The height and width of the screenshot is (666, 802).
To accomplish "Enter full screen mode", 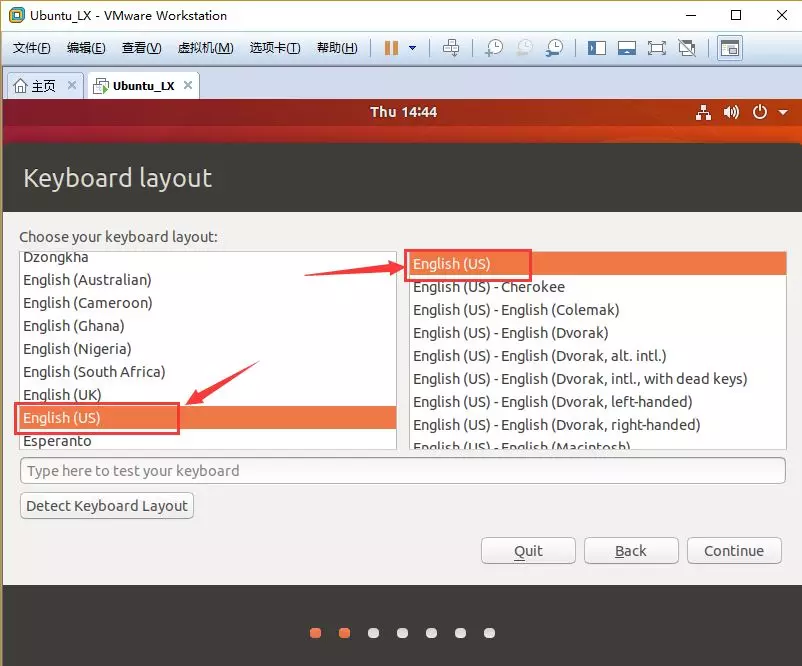I will tap(657, 48).
